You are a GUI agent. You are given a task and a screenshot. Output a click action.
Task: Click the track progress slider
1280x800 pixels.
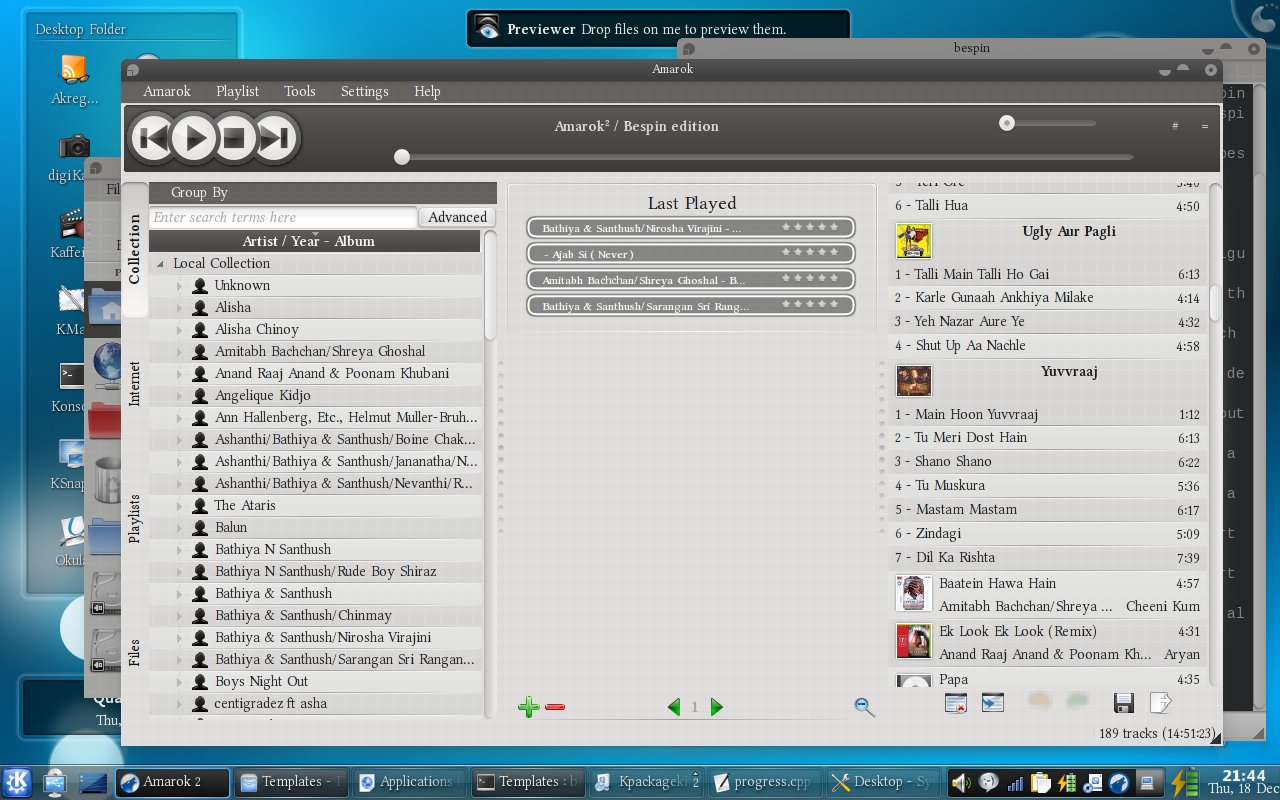coord(766,157)
